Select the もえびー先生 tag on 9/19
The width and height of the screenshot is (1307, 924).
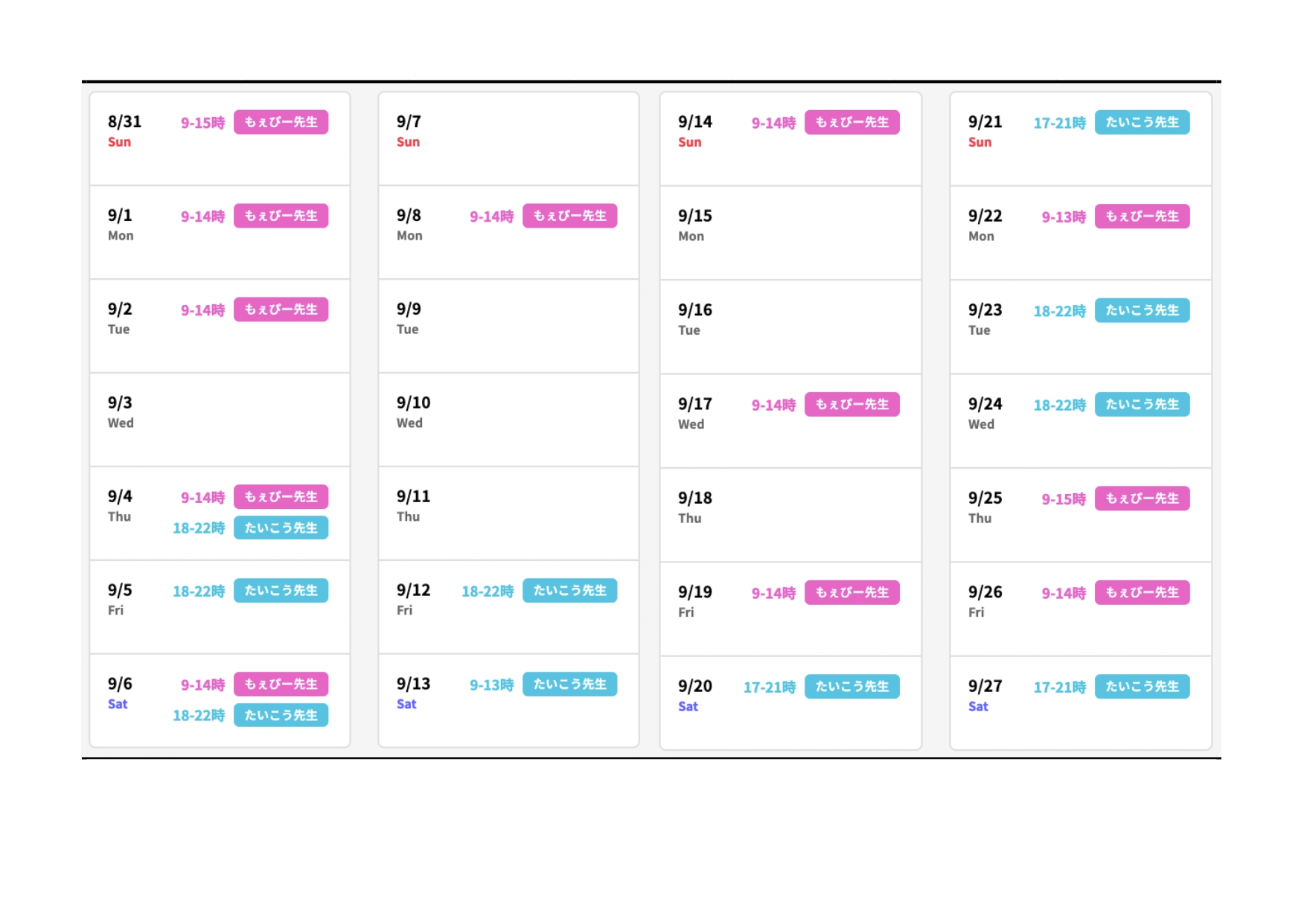click(851, 592)
